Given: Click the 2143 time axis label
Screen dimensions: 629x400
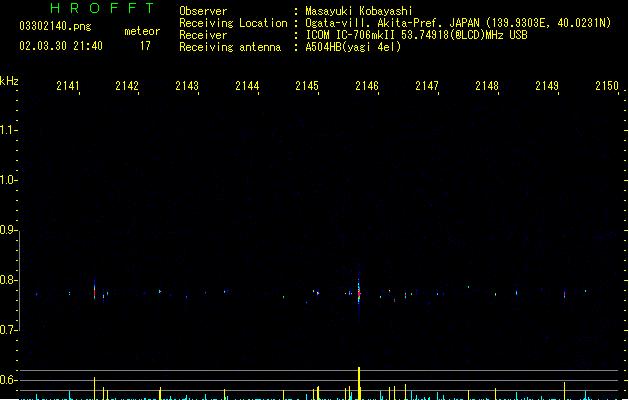Looking at the screenshot, I should 187,86.
